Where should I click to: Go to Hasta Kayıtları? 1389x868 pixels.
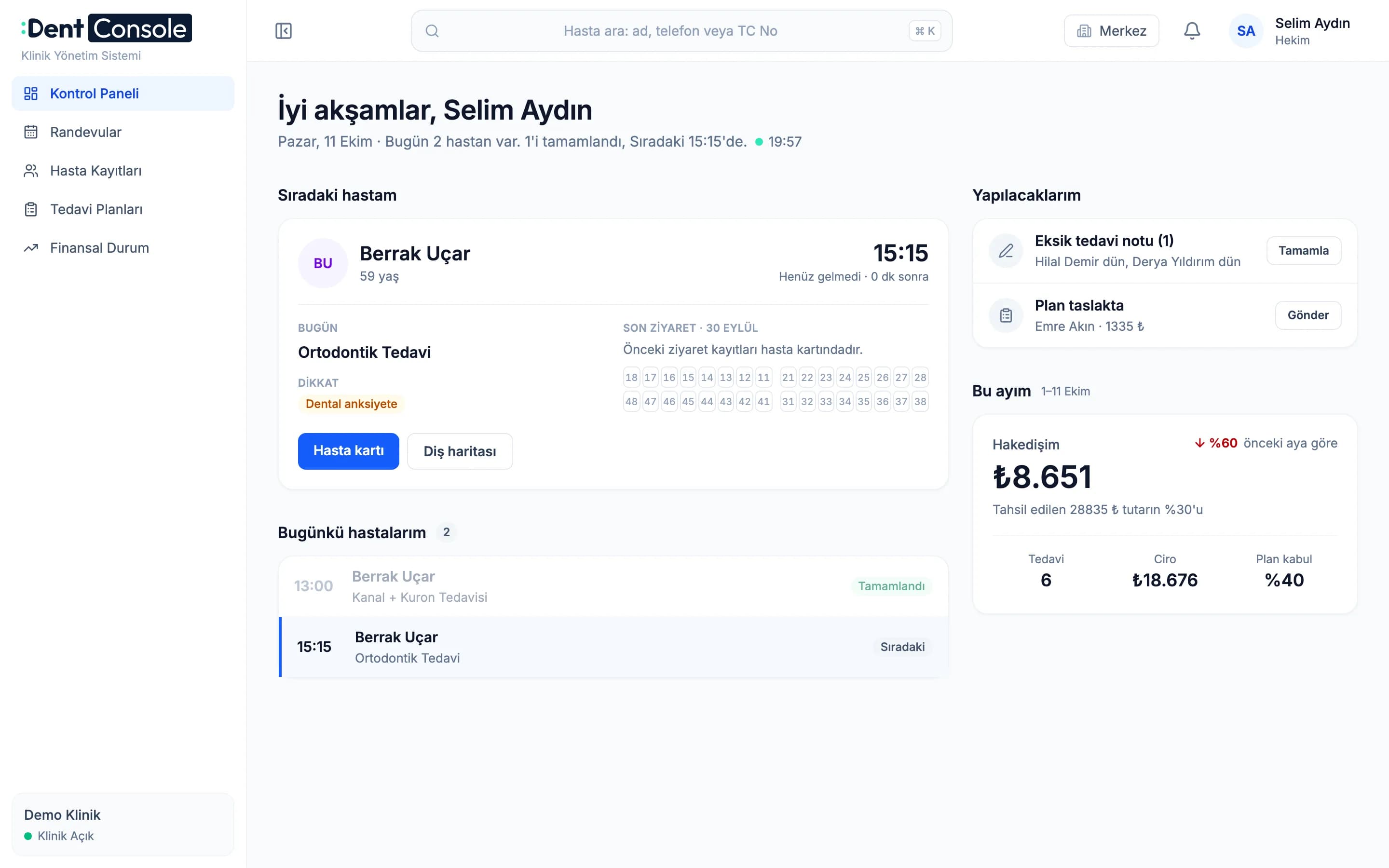(123, 171)
